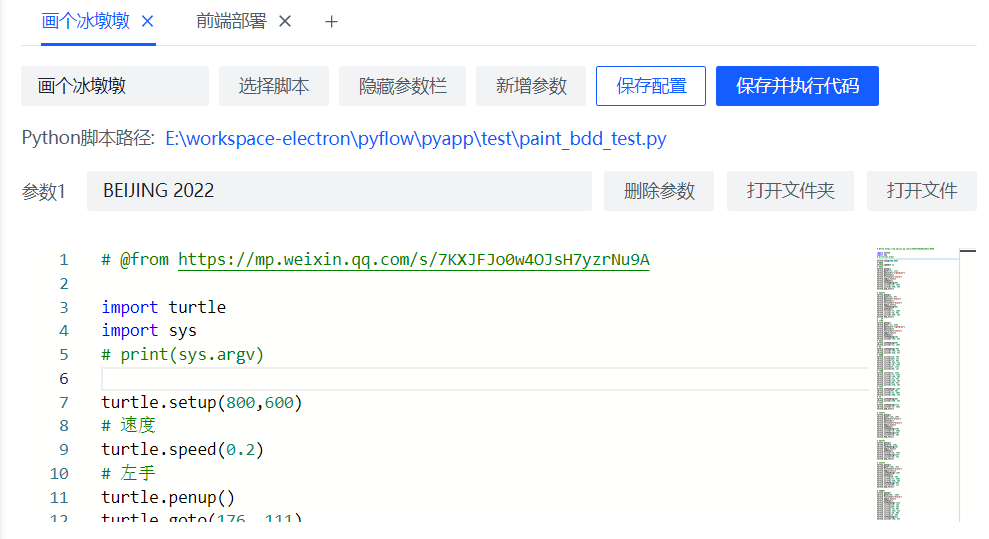Open the mp.weixin.qq.com URL in code
This screenshot has width=989, height=539.
coord(413,260)
